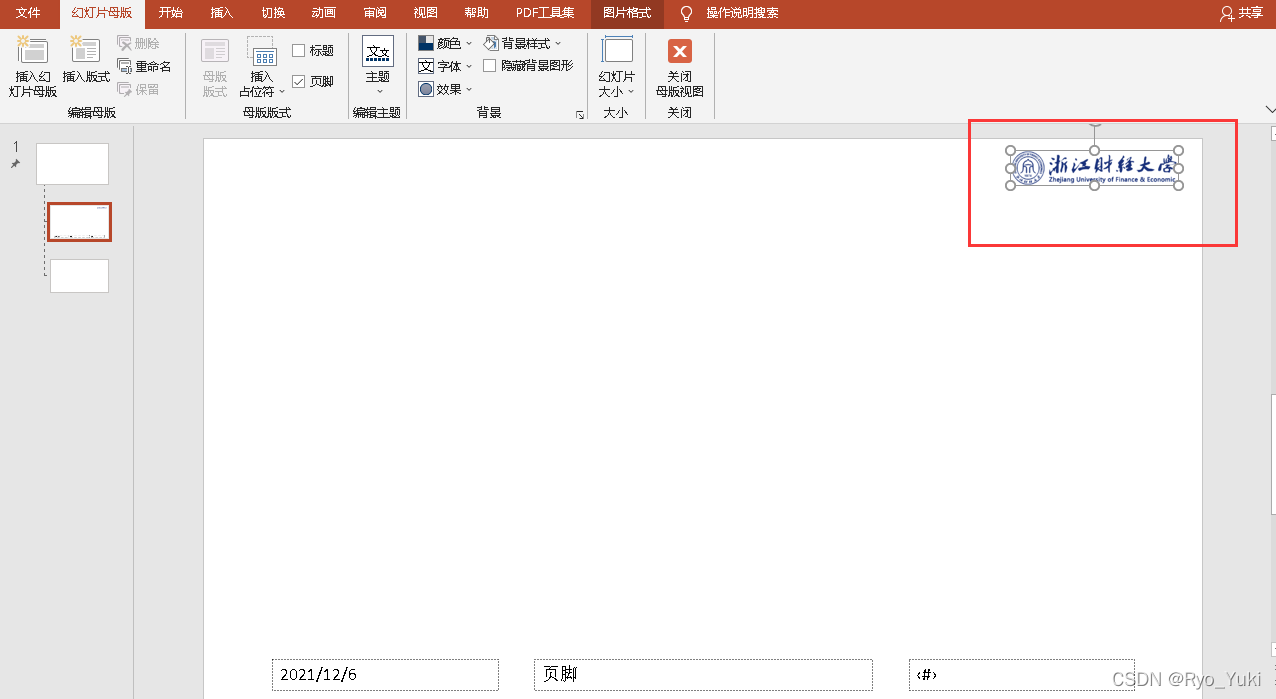Open the File (文件) tab

tap(28, 13)
